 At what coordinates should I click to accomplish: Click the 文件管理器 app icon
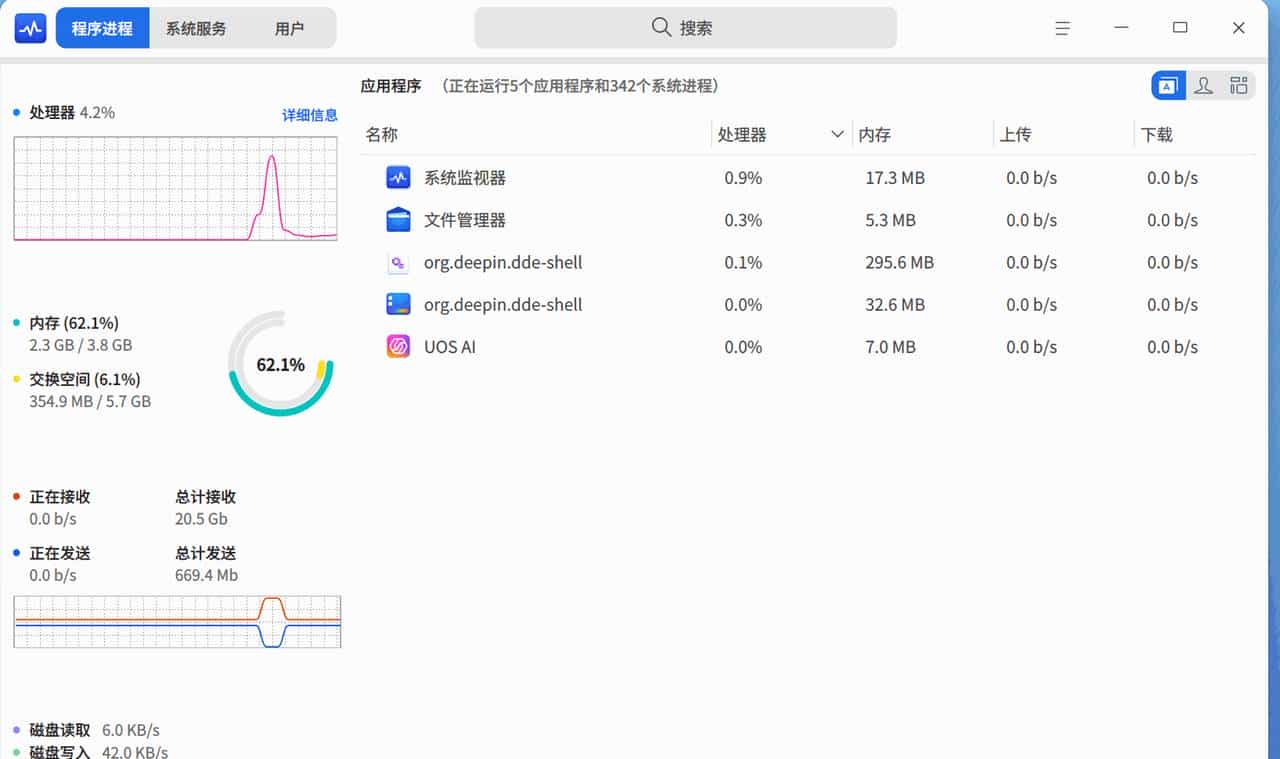pyautogui.click(x=398, y=220)
